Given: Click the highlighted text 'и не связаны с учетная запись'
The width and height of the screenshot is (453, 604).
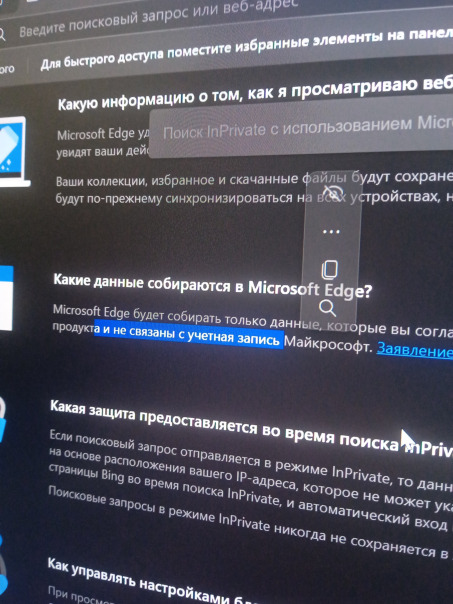Looking at the screenshot, I should tap(189, 335).
